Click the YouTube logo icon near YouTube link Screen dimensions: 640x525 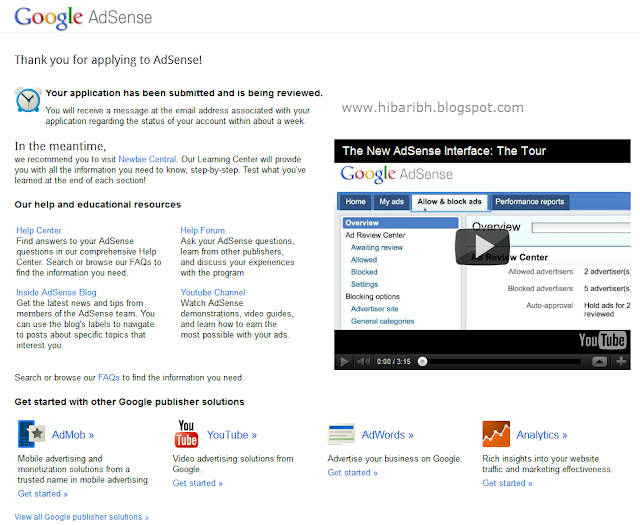click(x=186, y=434)
